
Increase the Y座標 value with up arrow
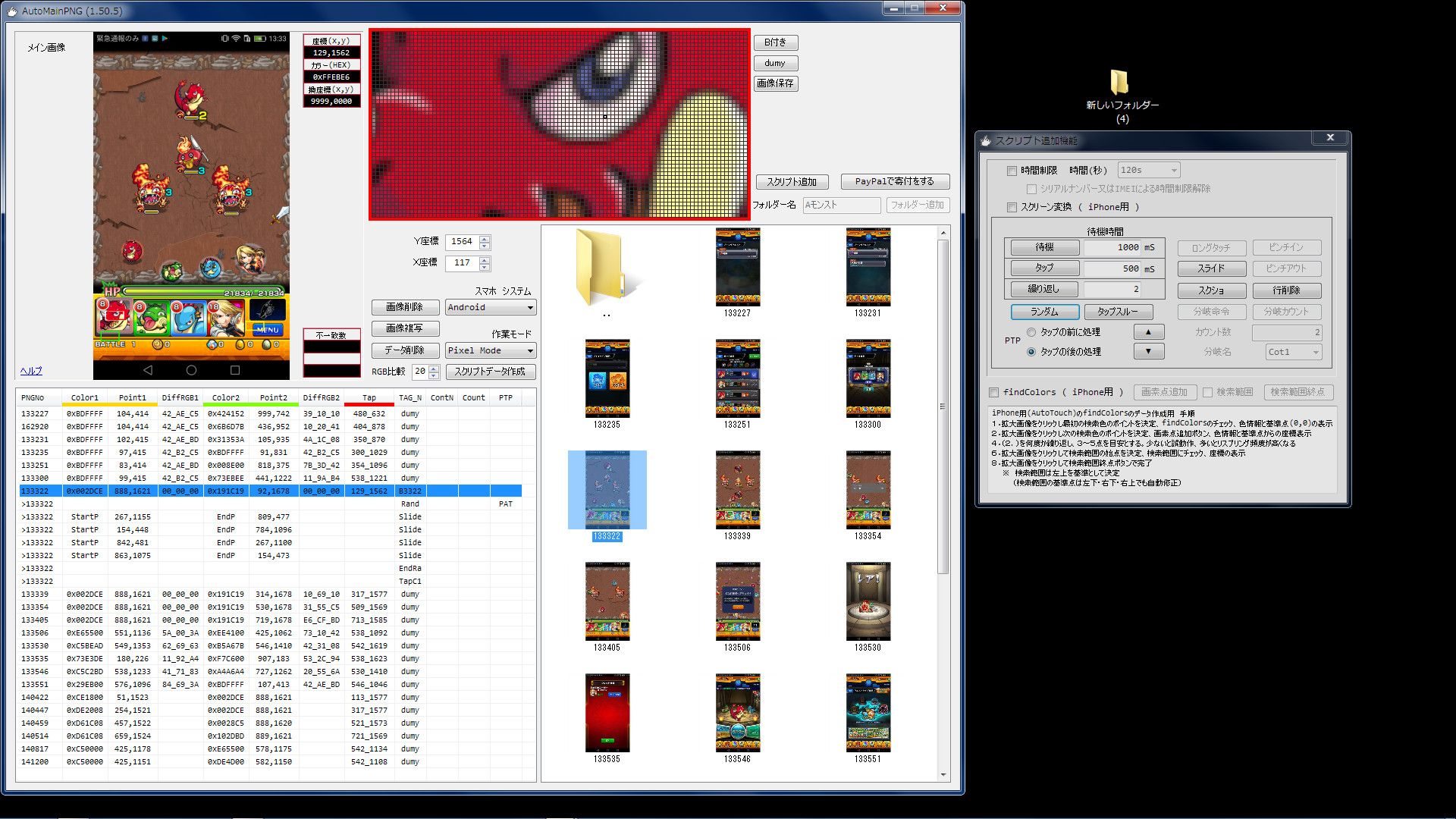pos(485,238)
